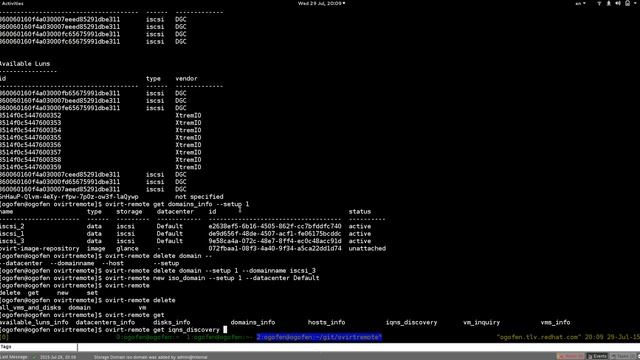This screenshot has height=360, width=640.
Task: Click the 'new iso_domain --setup 1 --datacenter Default' command
Action: pyautogui.click(x=212, y=278)
